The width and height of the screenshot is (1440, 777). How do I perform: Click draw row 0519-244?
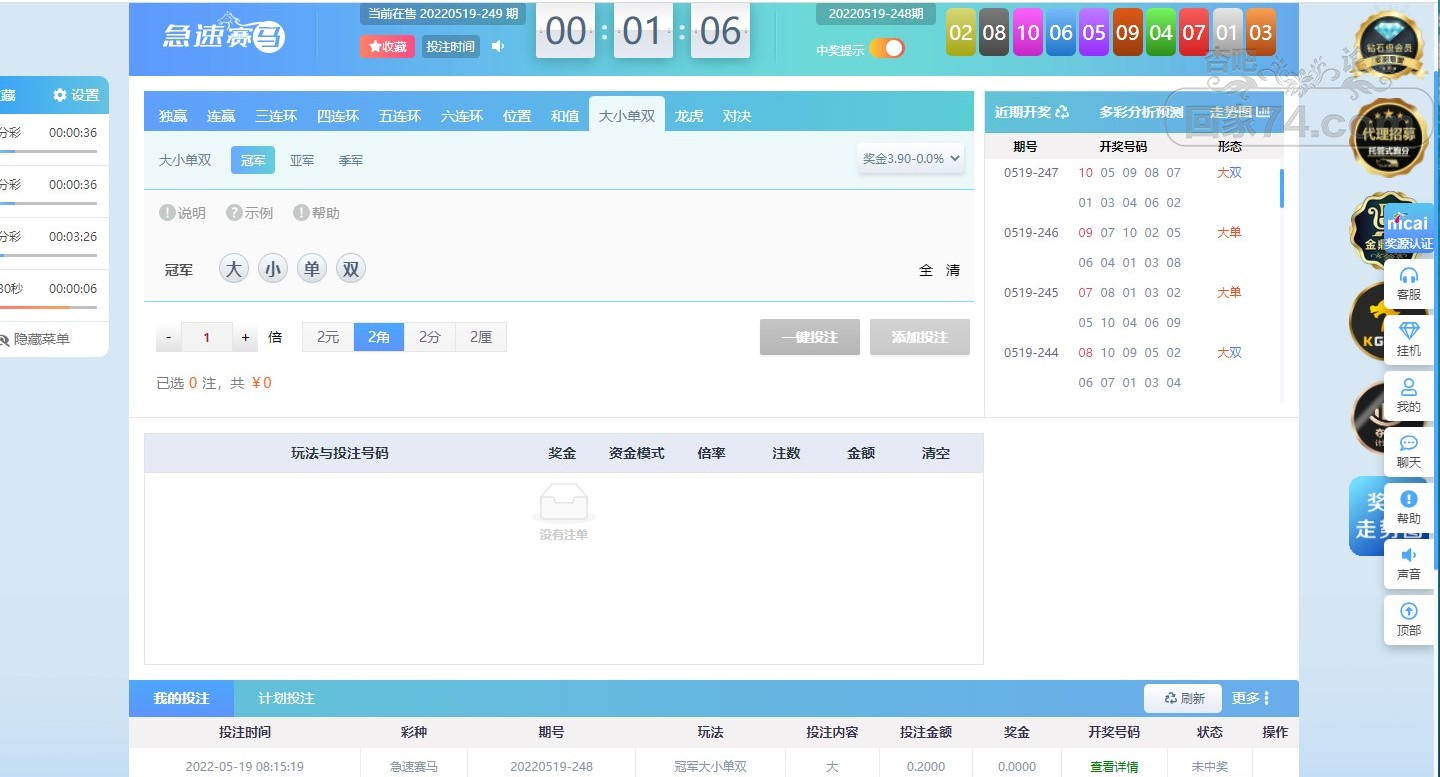tap(1132, 367)
